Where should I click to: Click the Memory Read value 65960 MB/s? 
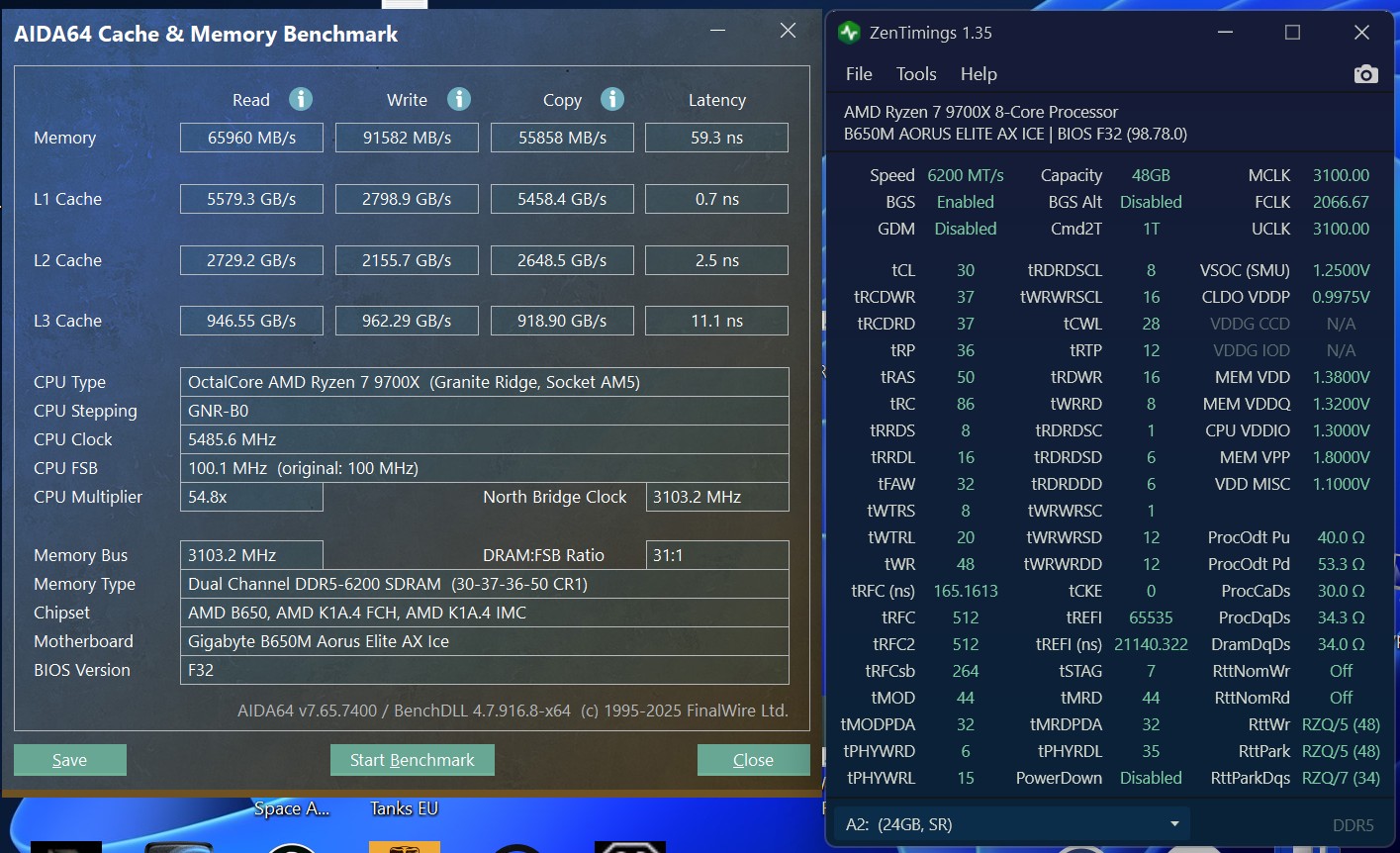tap(251, 138)
